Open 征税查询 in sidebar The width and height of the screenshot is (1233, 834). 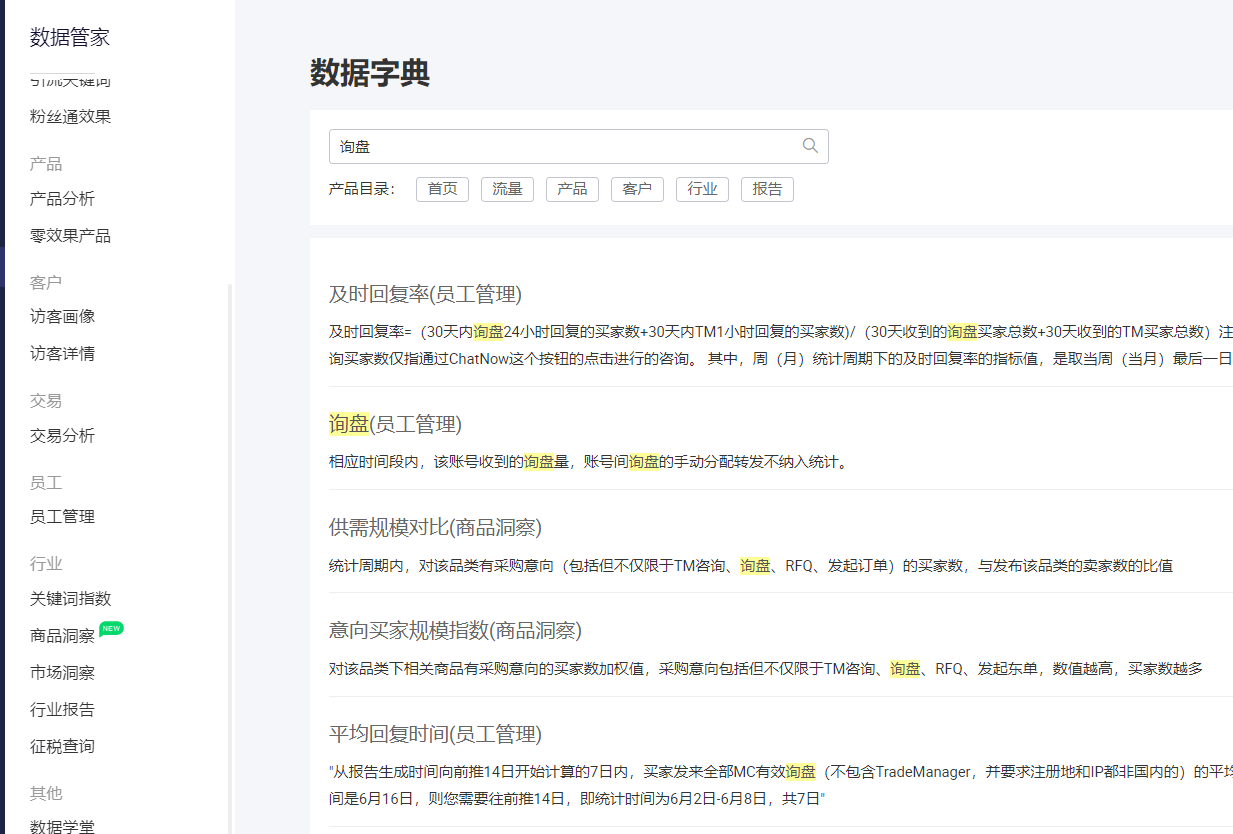click(62, 747)
